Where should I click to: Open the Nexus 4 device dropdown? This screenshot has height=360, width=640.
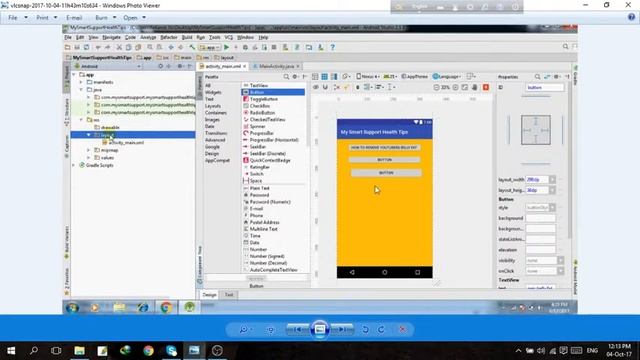point(368,76)
